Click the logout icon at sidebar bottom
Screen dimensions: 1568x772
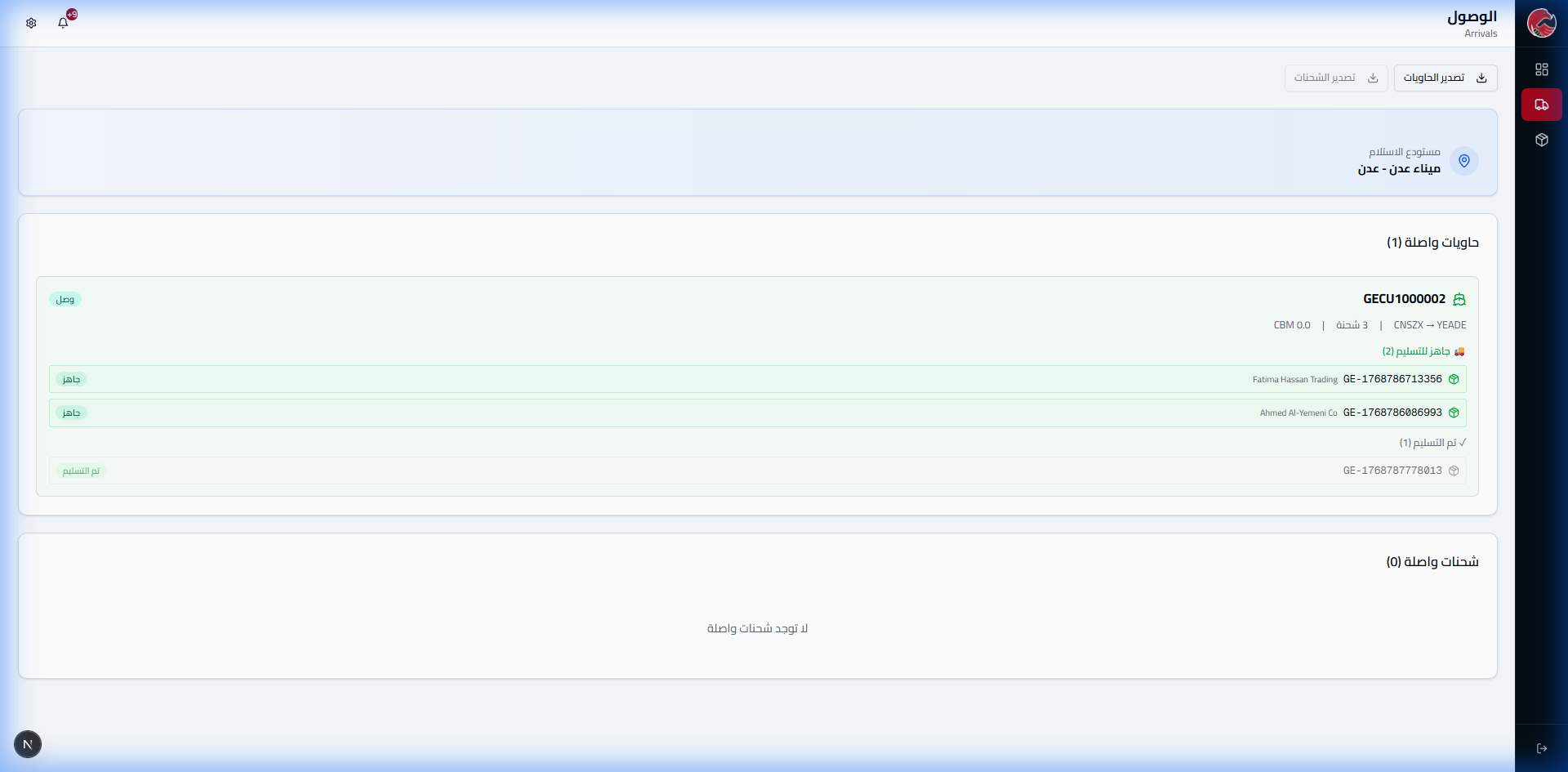(1541, 748)
